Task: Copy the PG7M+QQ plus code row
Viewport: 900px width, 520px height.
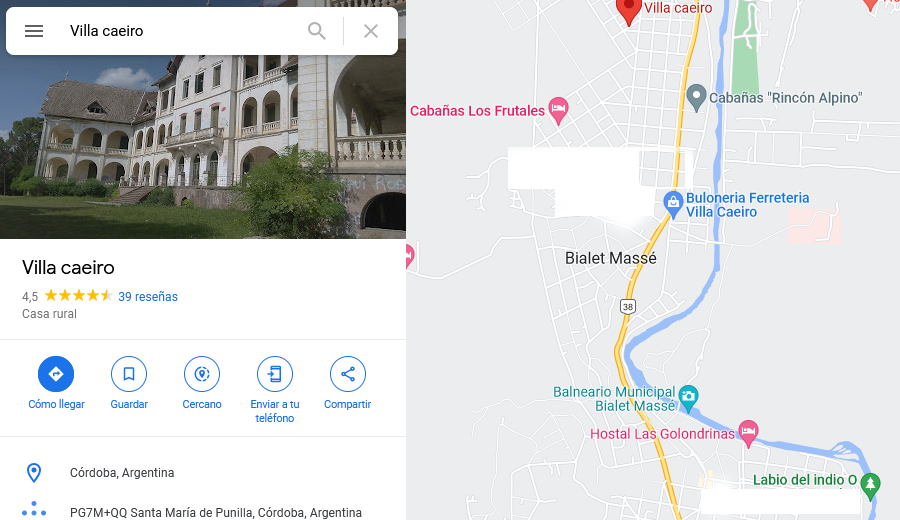Action: point(203,511)
